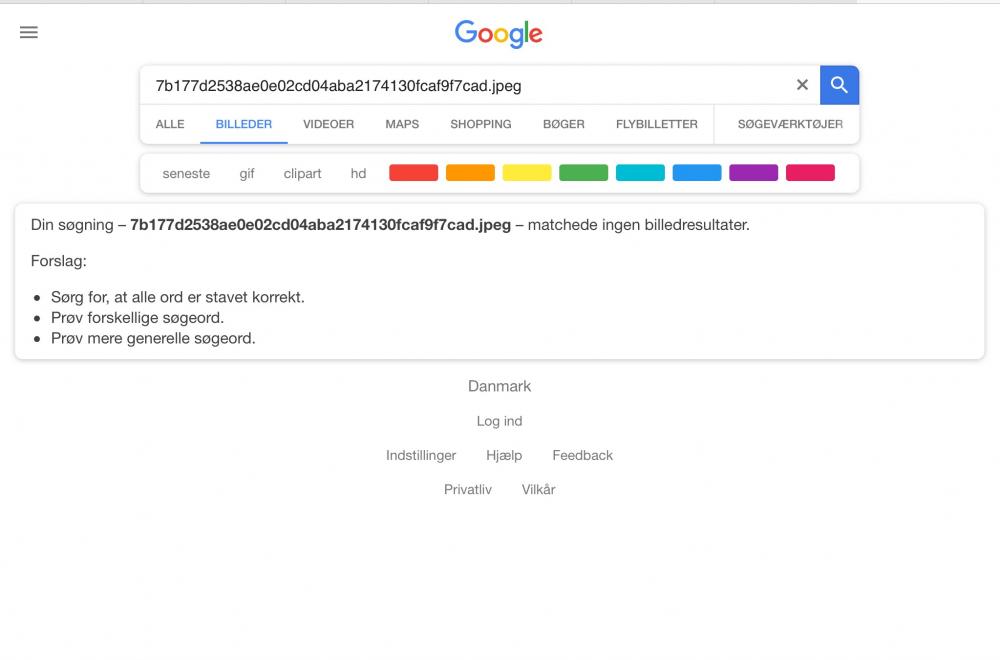The height and width of the screenshot is (660, 1000).
Task: Click the Forslag: heading text
Action: tap(59, 261)
